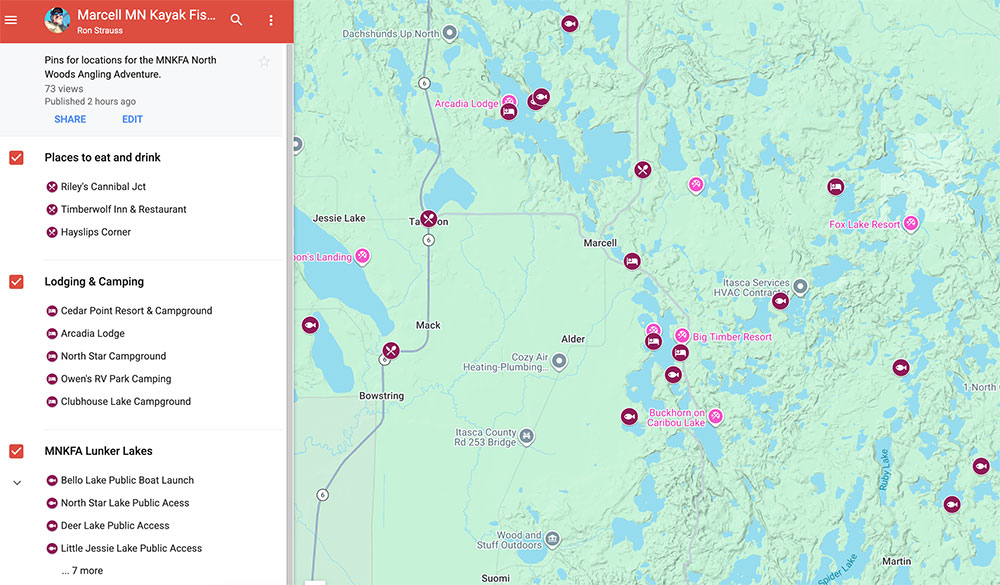Click the Fox Lake Resort marker

[x=911, y=224]
